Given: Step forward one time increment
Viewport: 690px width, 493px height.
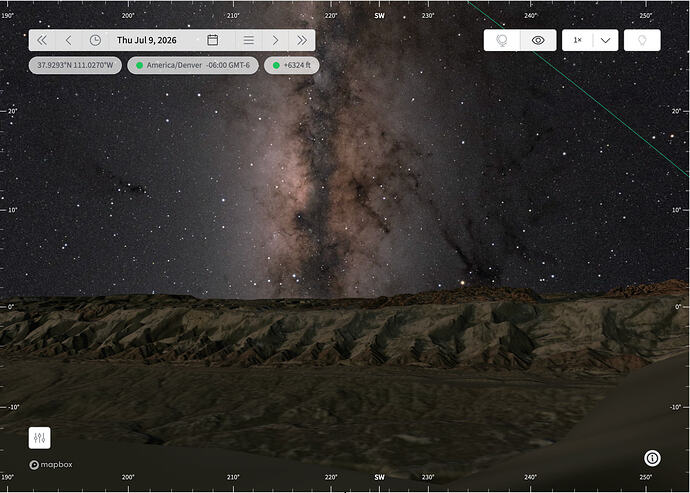Looking at the screenshot, I should tap(275, 40).
